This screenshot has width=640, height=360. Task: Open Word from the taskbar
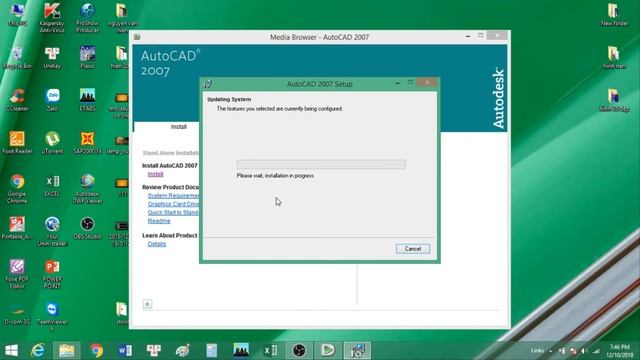(x=125, y=350)
